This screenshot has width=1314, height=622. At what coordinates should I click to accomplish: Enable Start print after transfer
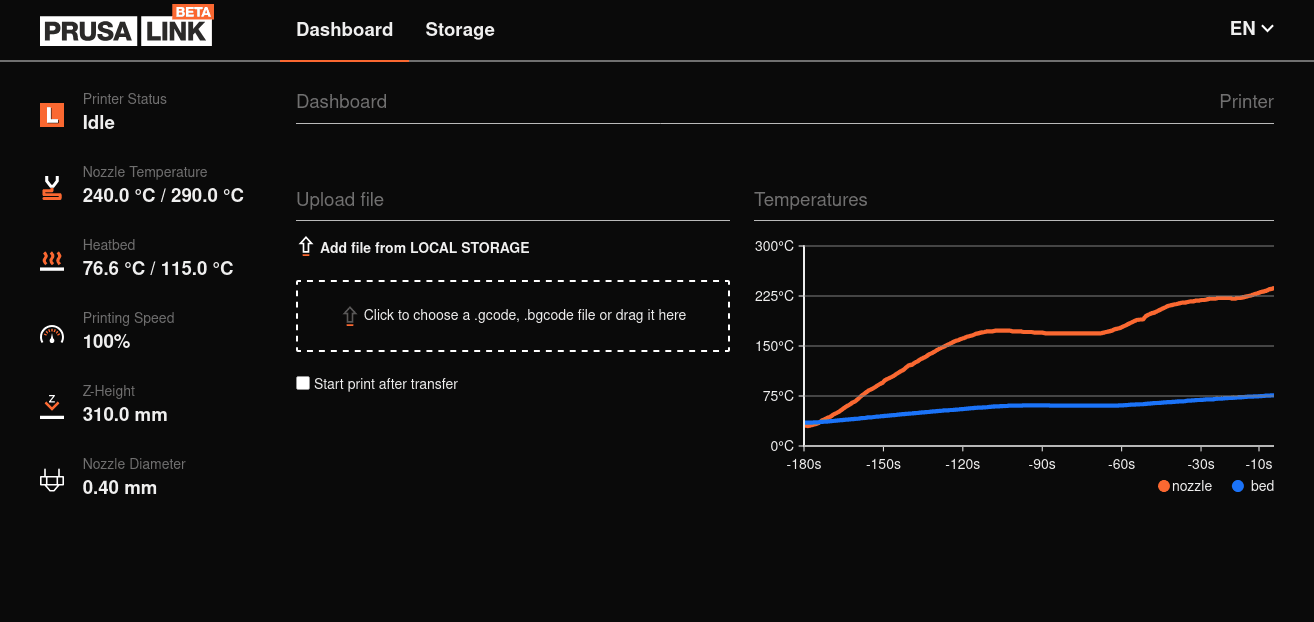coord(303,383)
